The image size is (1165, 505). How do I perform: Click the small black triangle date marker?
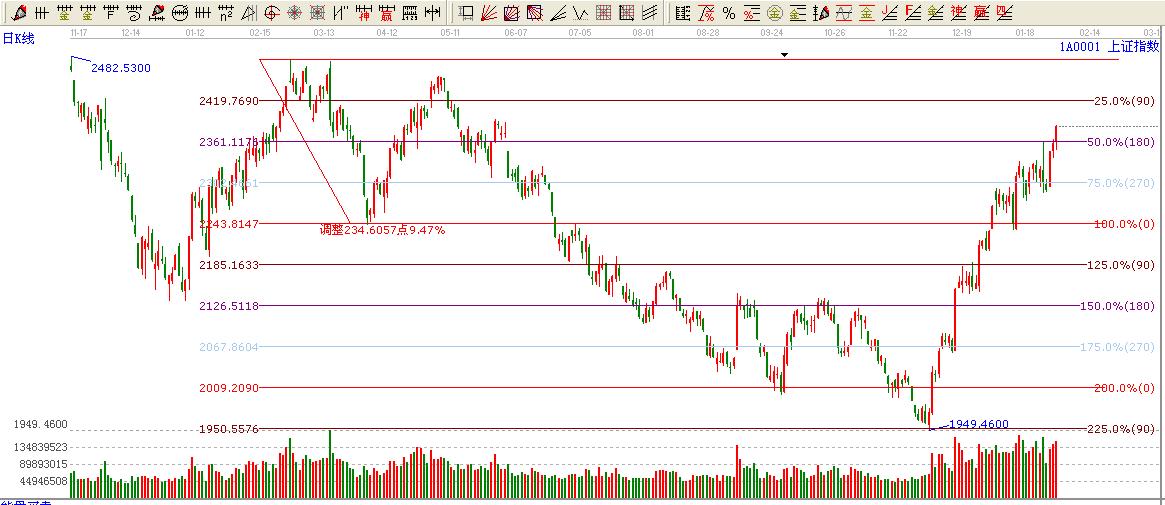(x=785, y=55)
